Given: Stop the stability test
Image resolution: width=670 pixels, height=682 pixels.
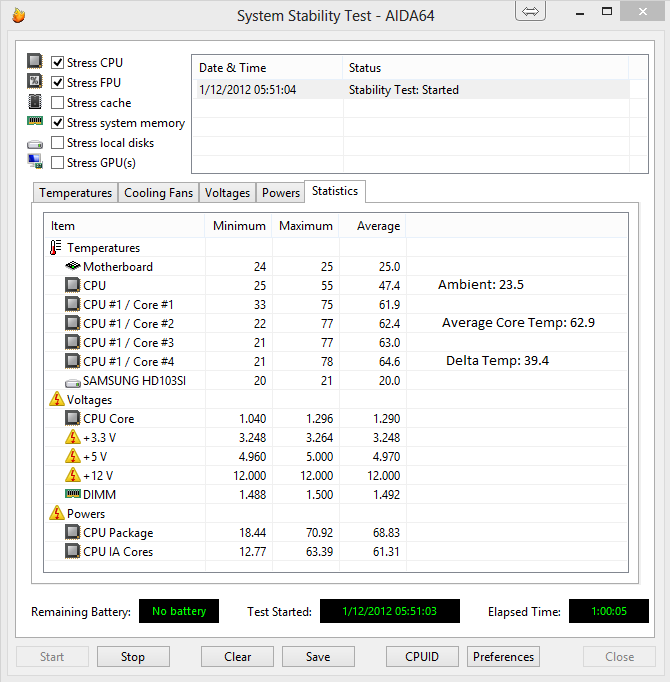Looking at the screenshot, I should pyautogui.click(x=133, y=656).
